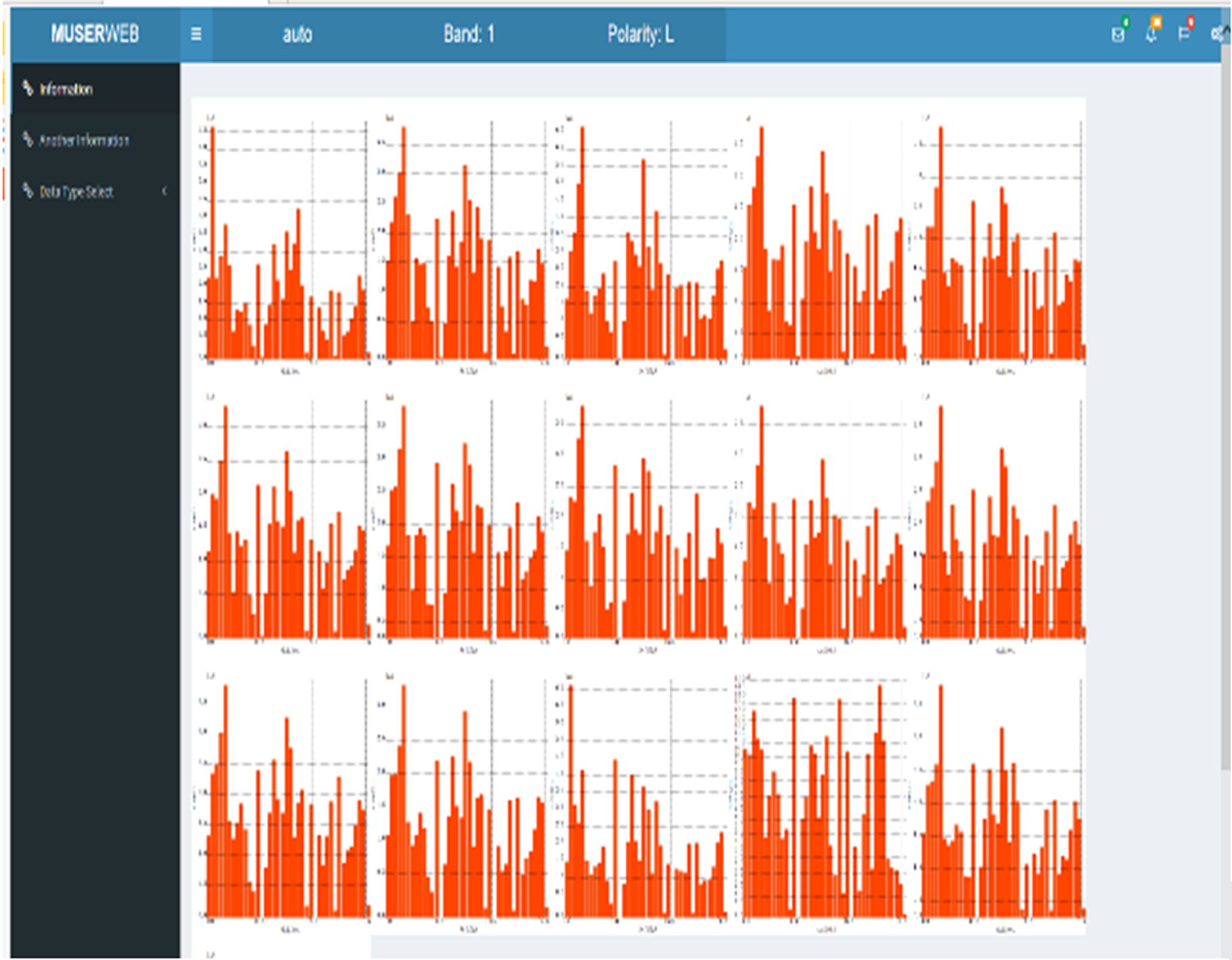The width and height of the screenshot is (1232, 960).
Task: Open the Polarity: L selector
Action: click(640, 34)
